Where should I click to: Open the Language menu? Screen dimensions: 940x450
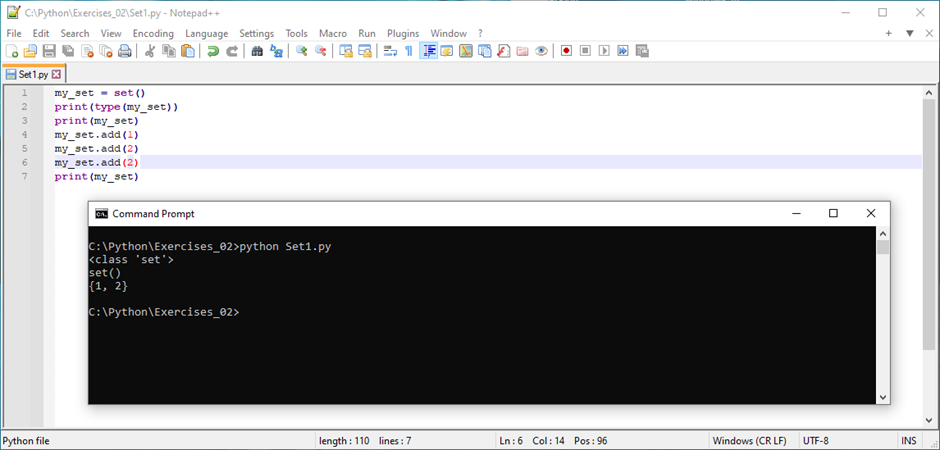pos(207,34)
